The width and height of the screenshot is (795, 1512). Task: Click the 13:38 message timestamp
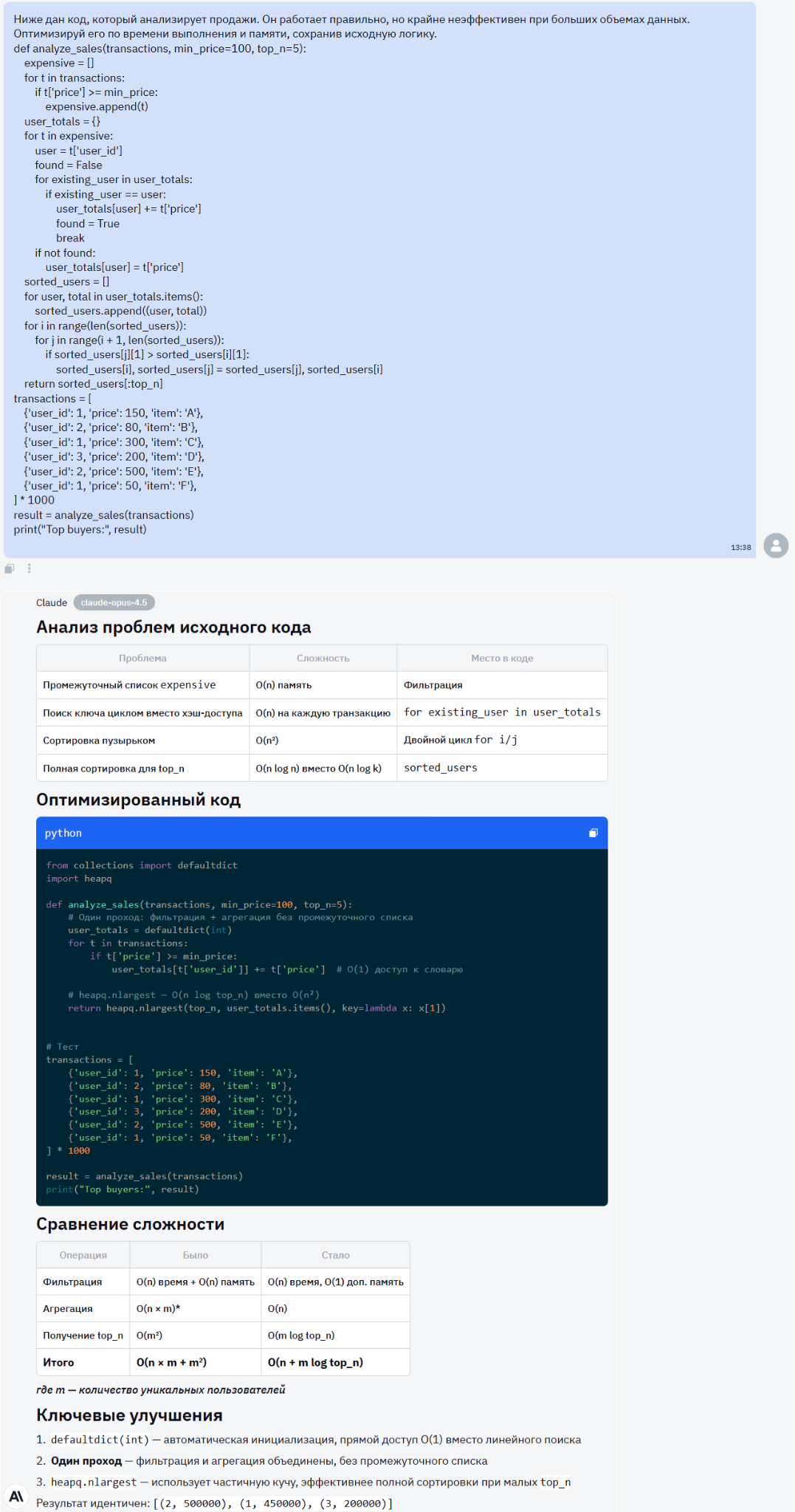click(x=740, y=547)
